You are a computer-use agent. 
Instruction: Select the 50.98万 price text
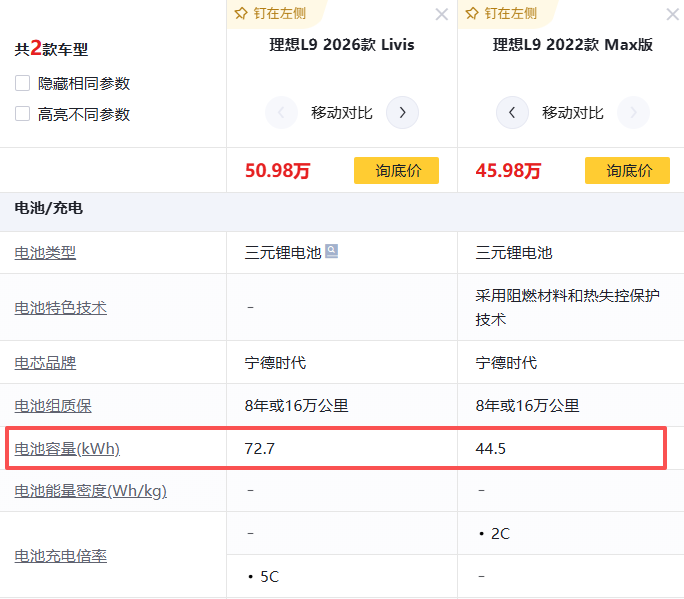click(277, 171)
